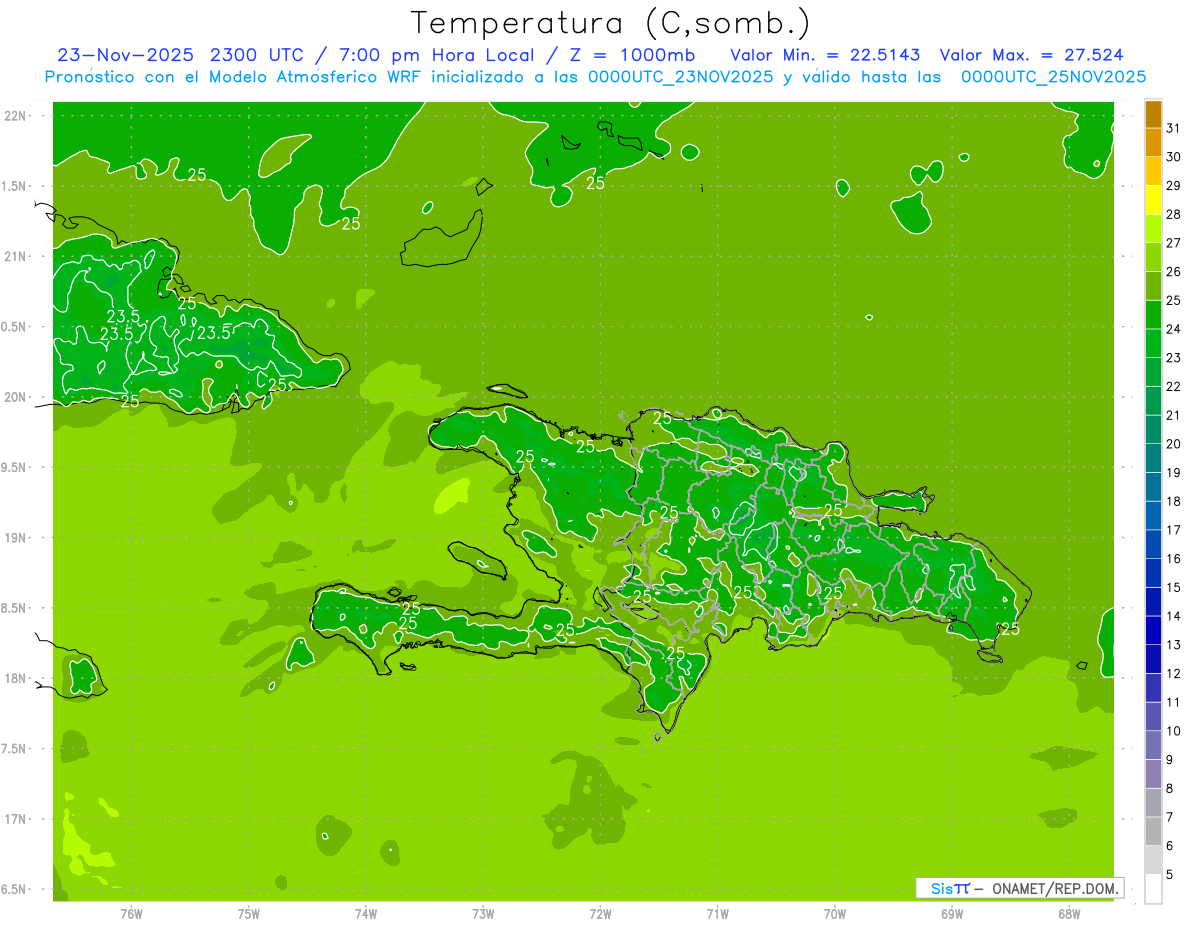The image size is (1200, 927).
Task: Click the 18N latitude axis label
Action: tap(15, 678)
